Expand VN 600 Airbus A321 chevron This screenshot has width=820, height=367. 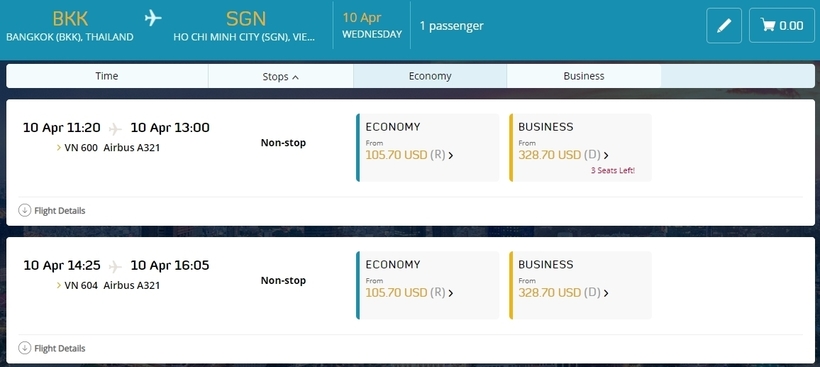click(59, 148)
